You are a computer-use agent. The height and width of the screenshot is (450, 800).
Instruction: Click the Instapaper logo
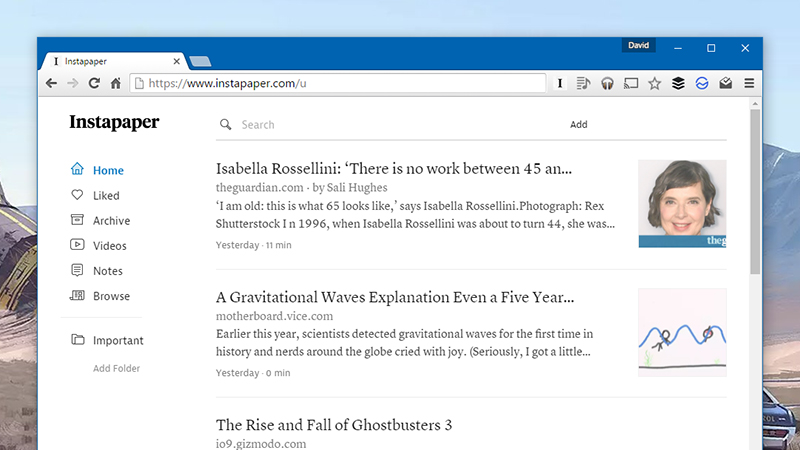(114, 122)
